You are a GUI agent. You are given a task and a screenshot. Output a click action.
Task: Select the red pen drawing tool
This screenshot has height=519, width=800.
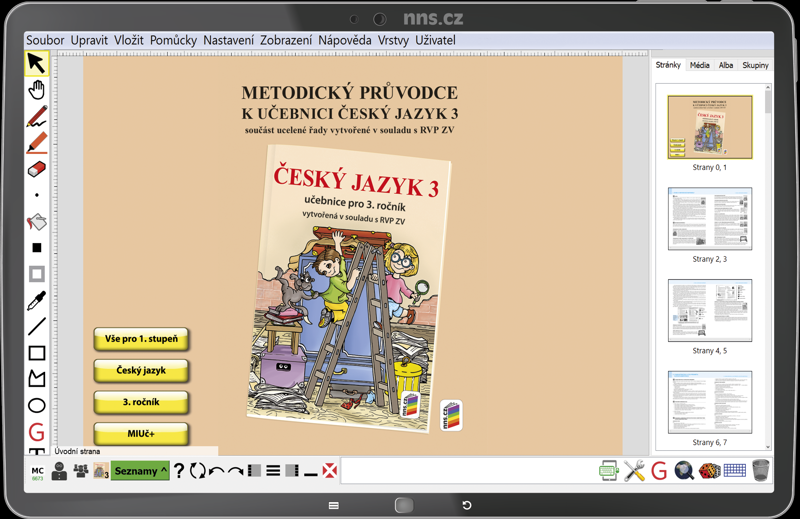coord(37,116)
